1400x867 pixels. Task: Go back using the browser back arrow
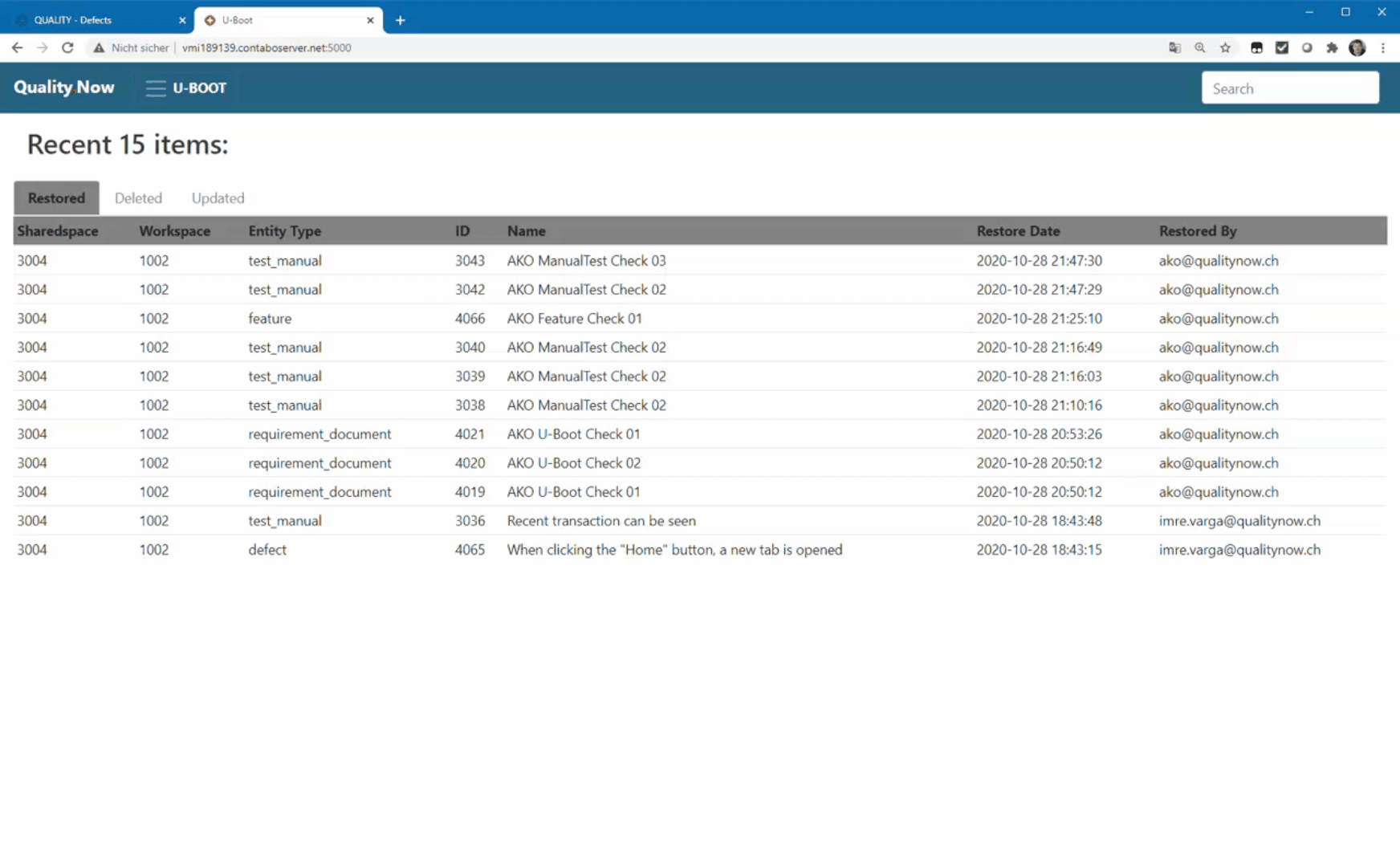tap(17, 47)
